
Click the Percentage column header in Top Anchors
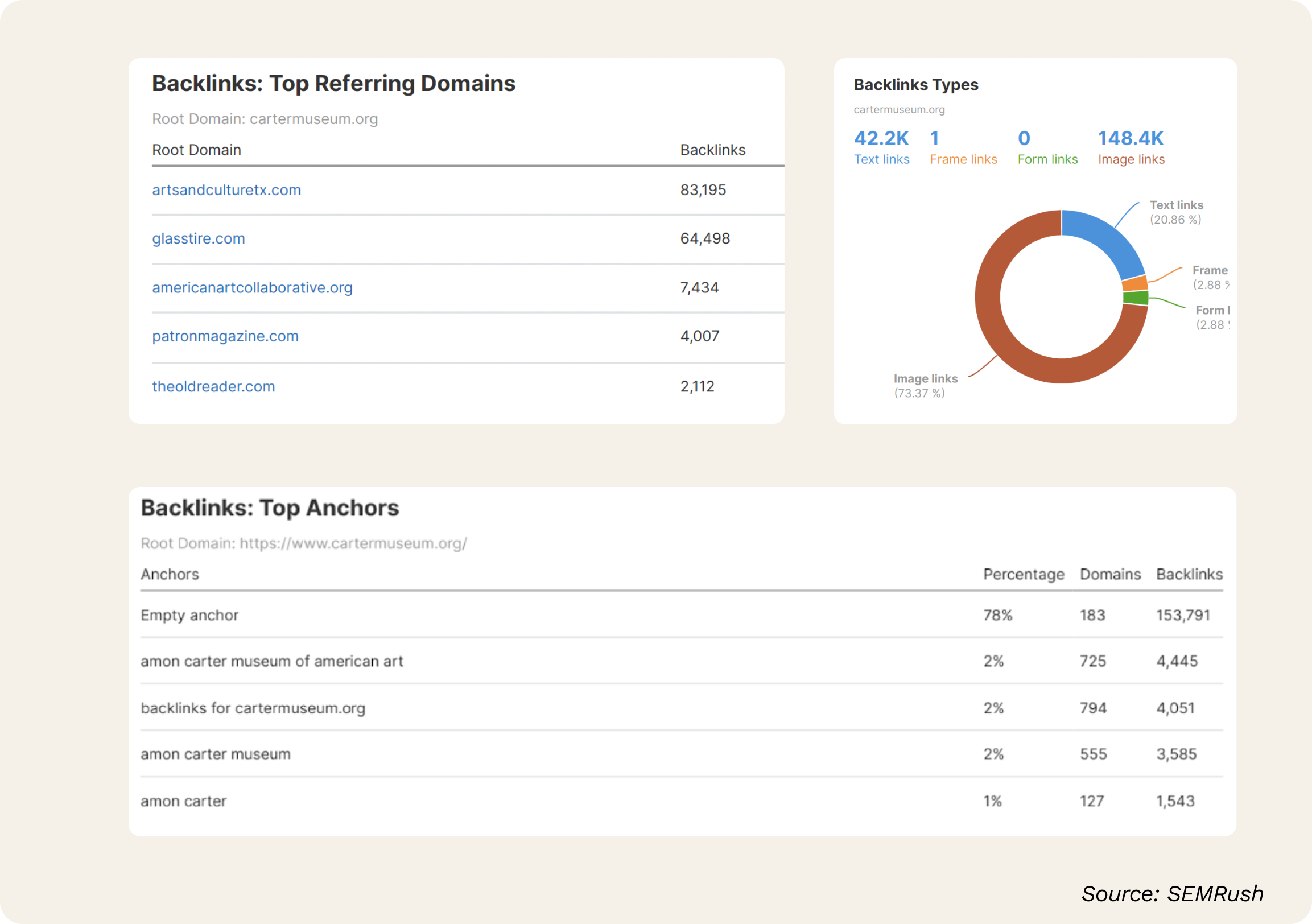click(1023, 574)
